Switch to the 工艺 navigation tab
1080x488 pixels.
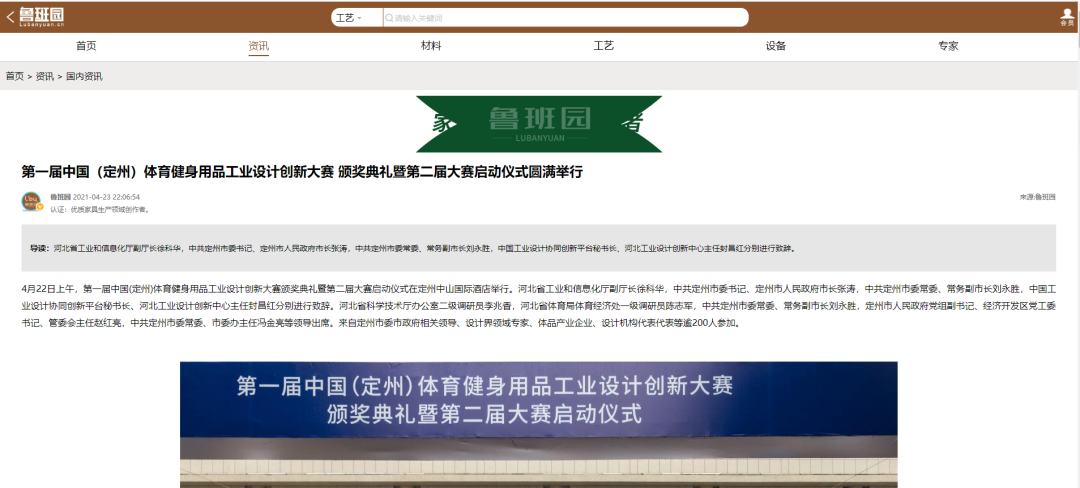603,46
